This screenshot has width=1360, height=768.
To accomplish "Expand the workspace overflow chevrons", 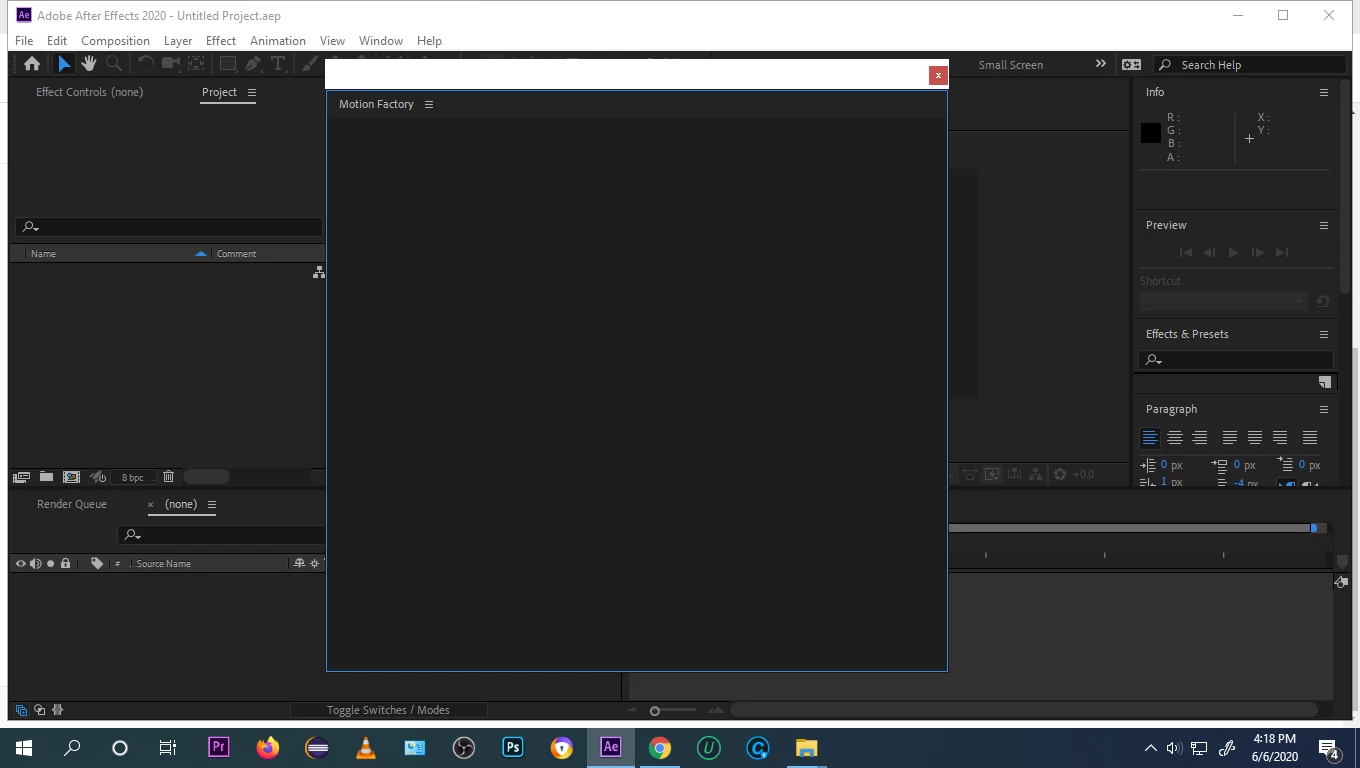I will (1101, 64).
